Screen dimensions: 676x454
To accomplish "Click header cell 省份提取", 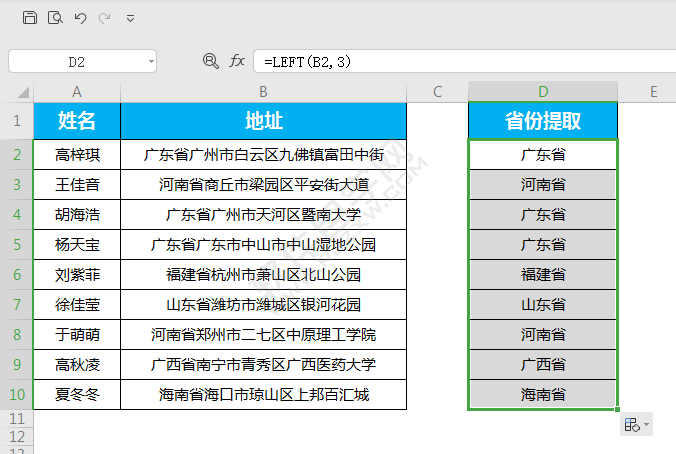I will (x=543, y=121).
